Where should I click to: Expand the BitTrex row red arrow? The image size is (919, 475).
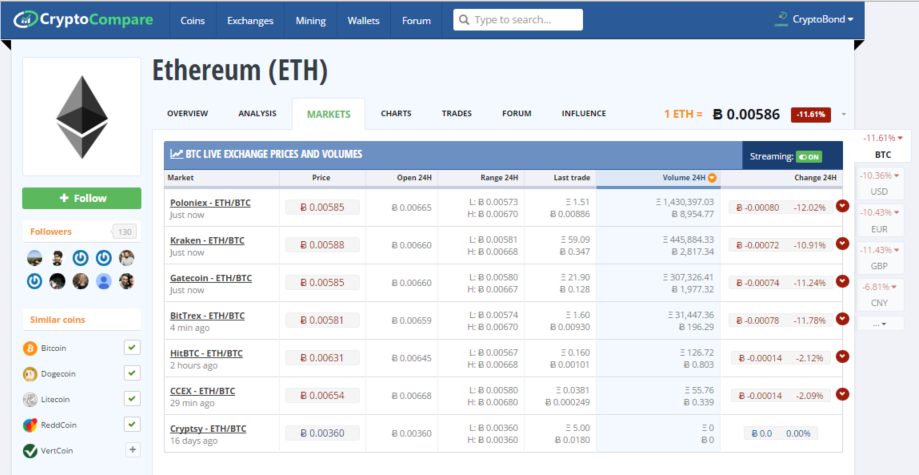point(842,318)
